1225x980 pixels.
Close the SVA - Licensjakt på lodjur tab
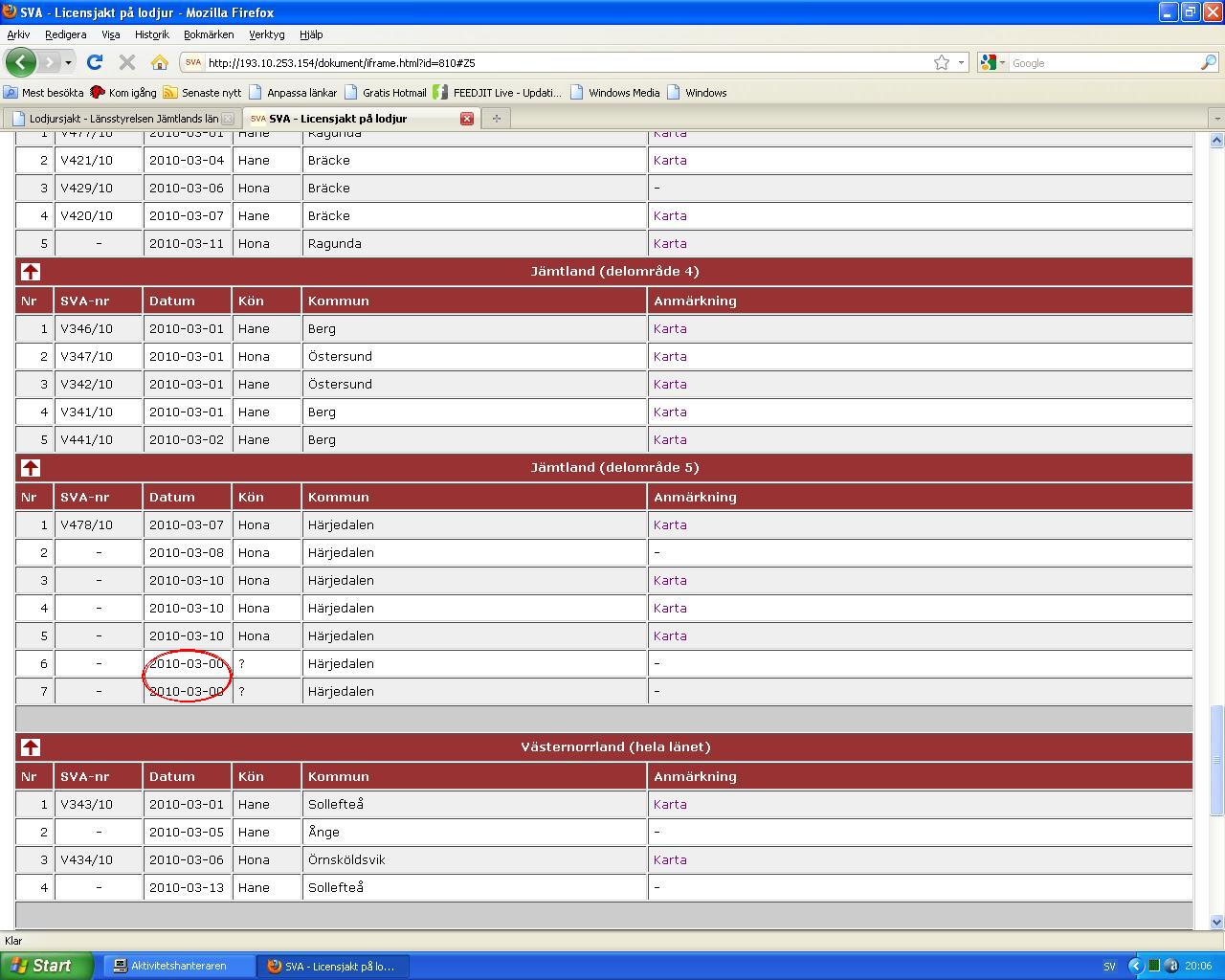point(467,119)
